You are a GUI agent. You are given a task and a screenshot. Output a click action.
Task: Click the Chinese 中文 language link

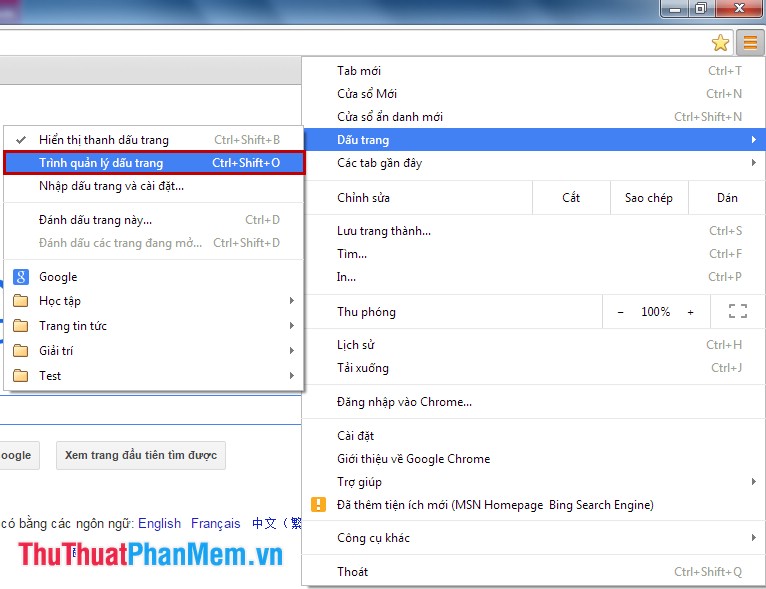click(x=277, y=524)
